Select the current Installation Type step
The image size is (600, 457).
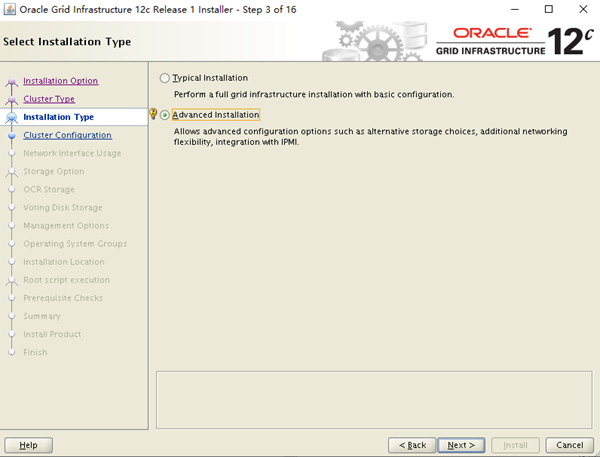click(58, 117)
